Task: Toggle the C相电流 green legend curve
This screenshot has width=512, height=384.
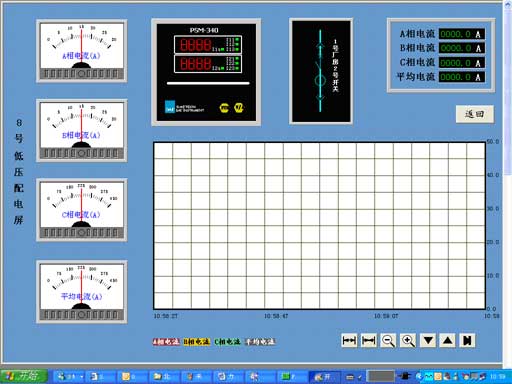Action: click(x=227, y=342)
